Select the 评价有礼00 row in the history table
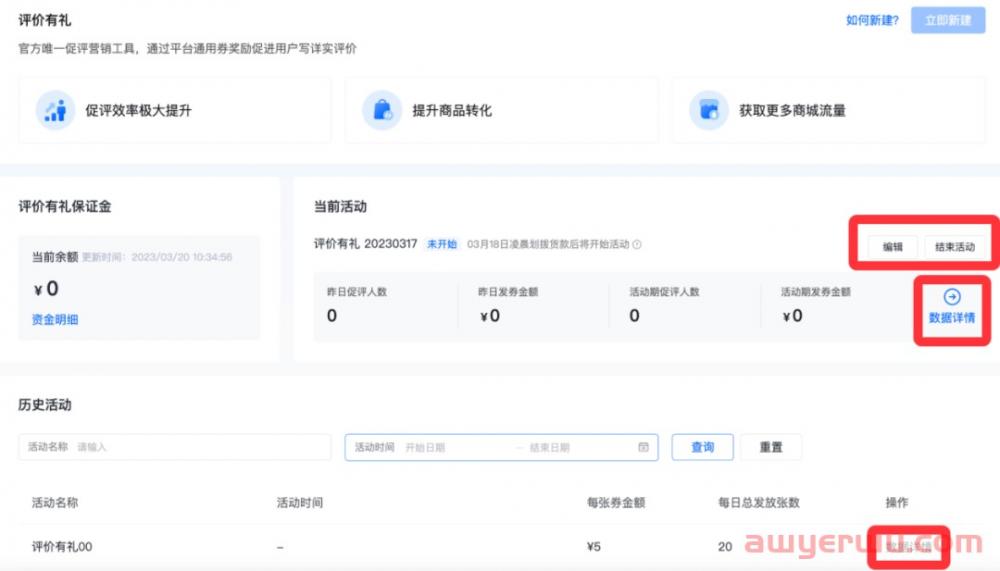The height and width of the screenshot is (571, 1000). 62,546
